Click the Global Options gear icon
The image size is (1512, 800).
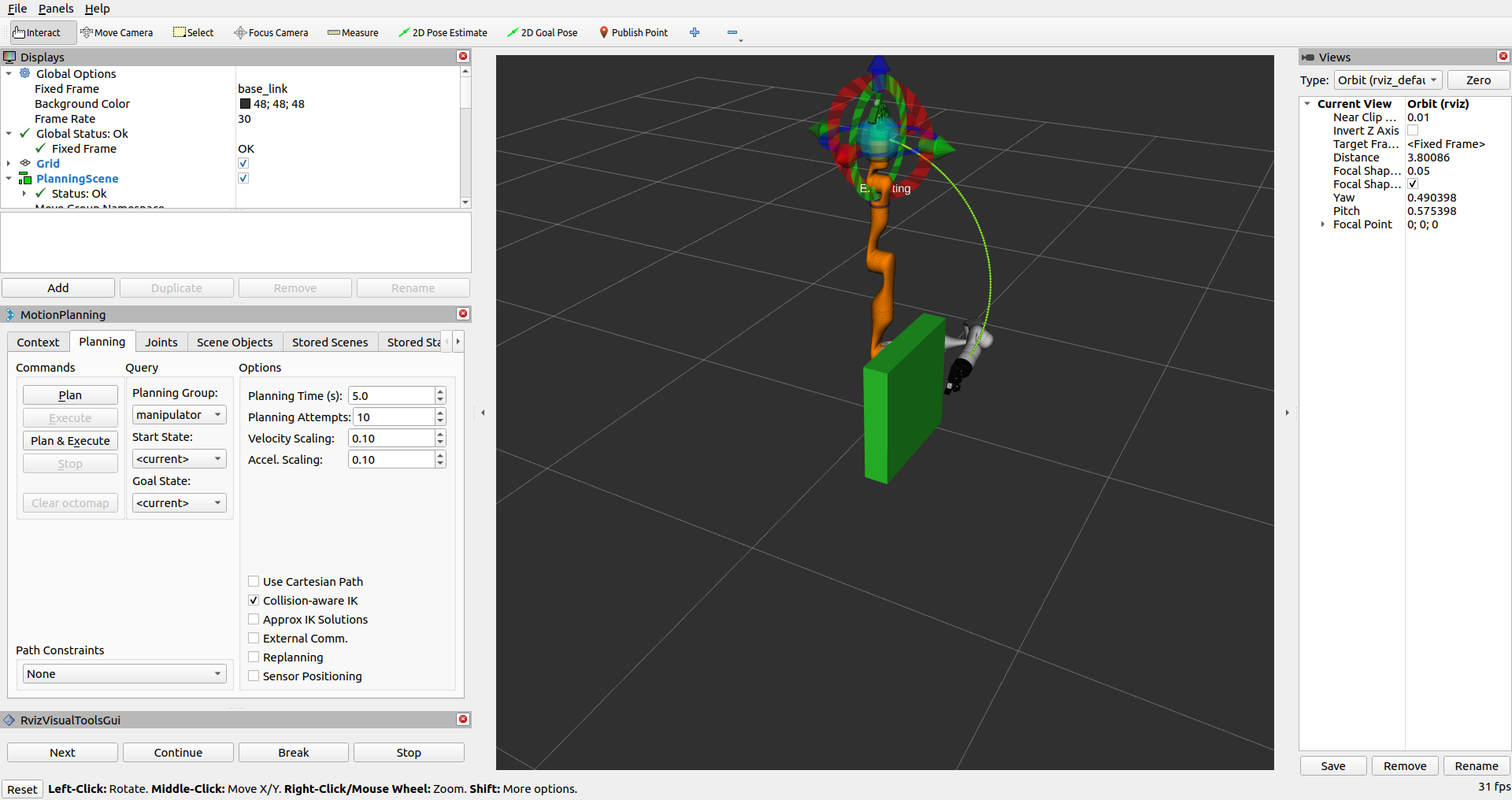25,73
